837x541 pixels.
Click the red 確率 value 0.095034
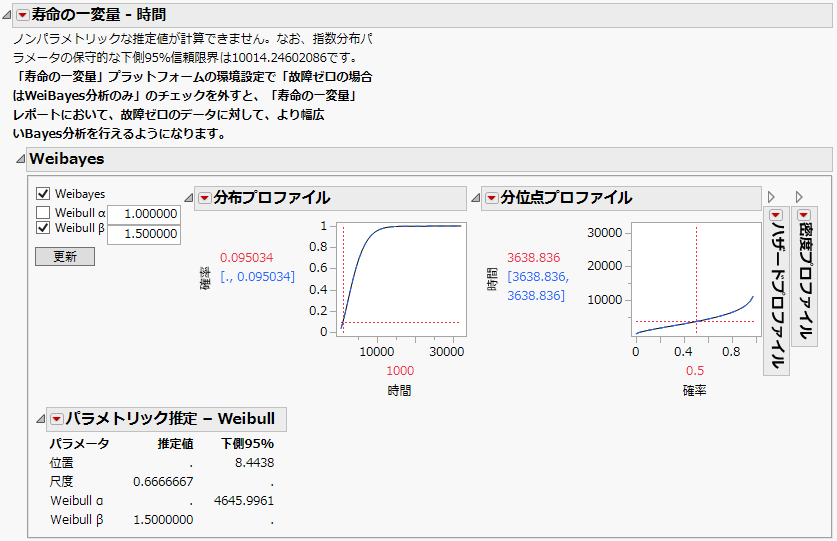(x=247, y=258)
